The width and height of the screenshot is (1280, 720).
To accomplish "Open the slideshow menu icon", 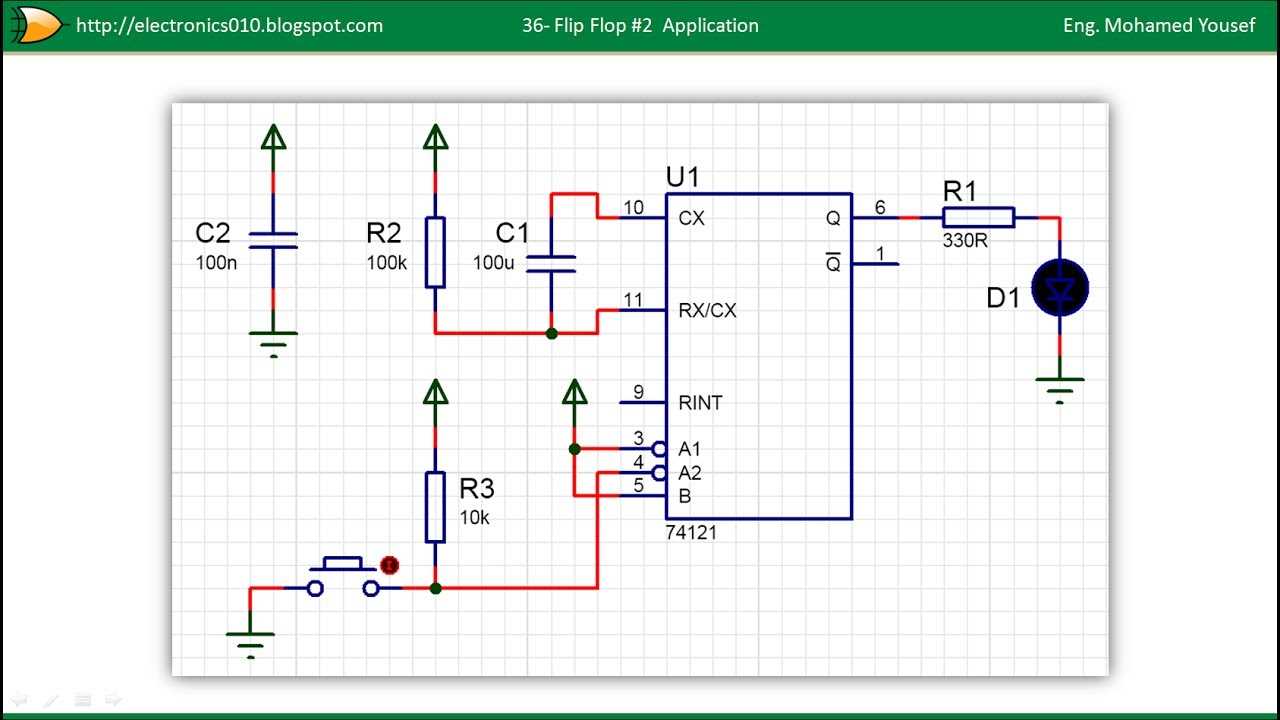I will (83, 699).
